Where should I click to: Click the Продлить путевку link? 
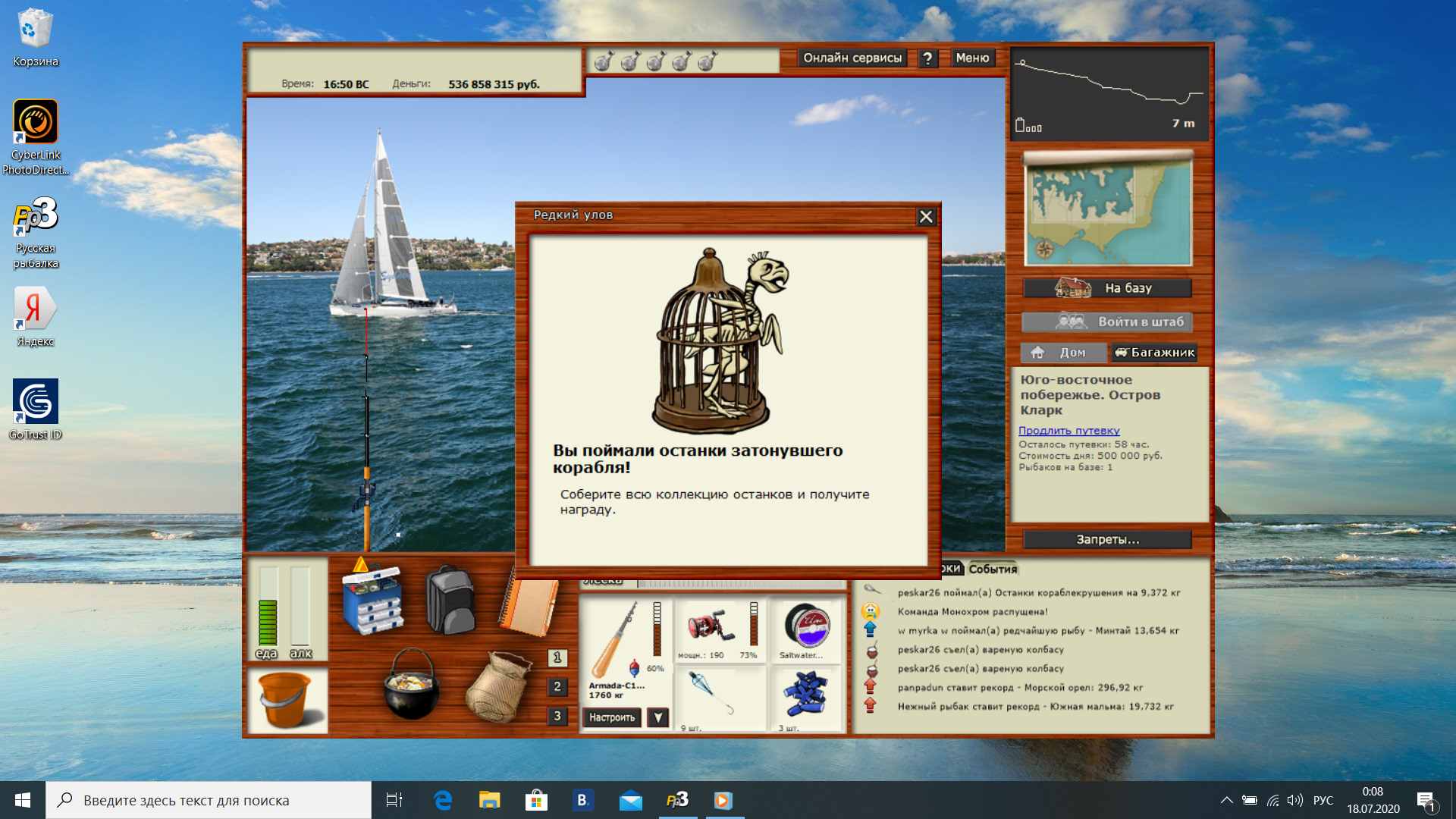click(x=1068, y=431)
